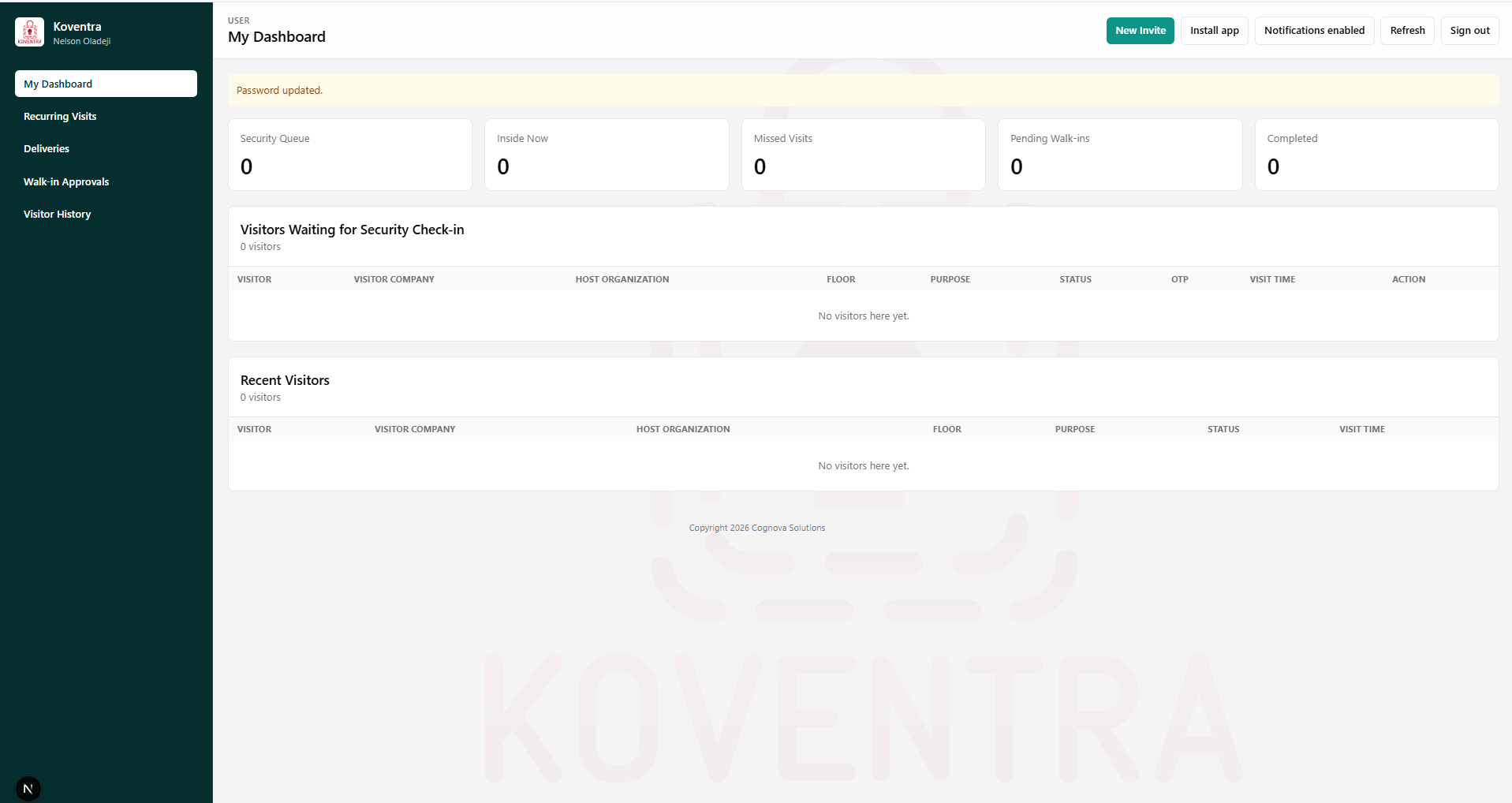Select the Completed card

(x=1377, y=155)
